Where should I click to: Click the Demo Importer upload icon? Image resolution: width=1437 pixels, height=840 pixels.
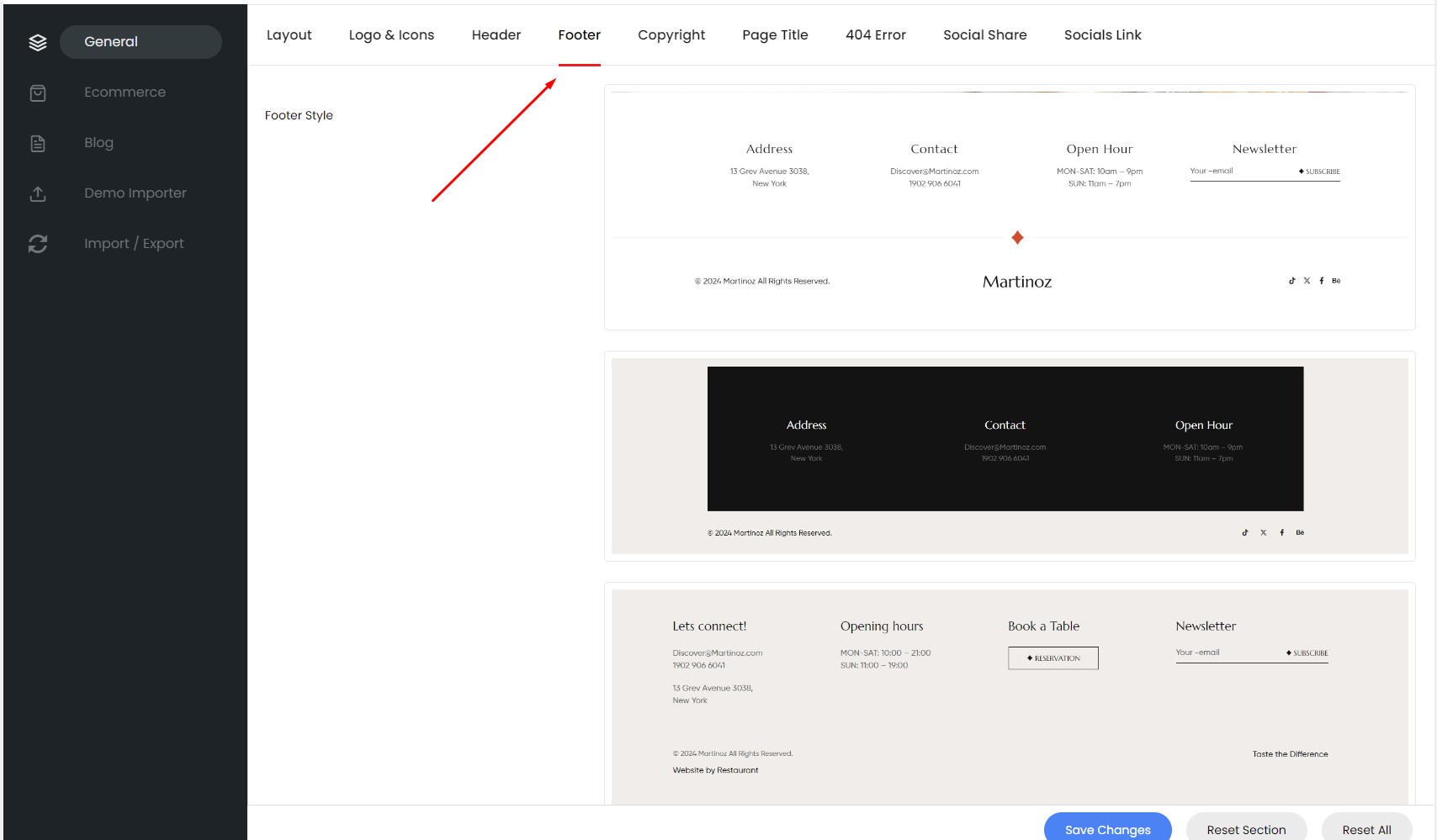click(38, 193)
